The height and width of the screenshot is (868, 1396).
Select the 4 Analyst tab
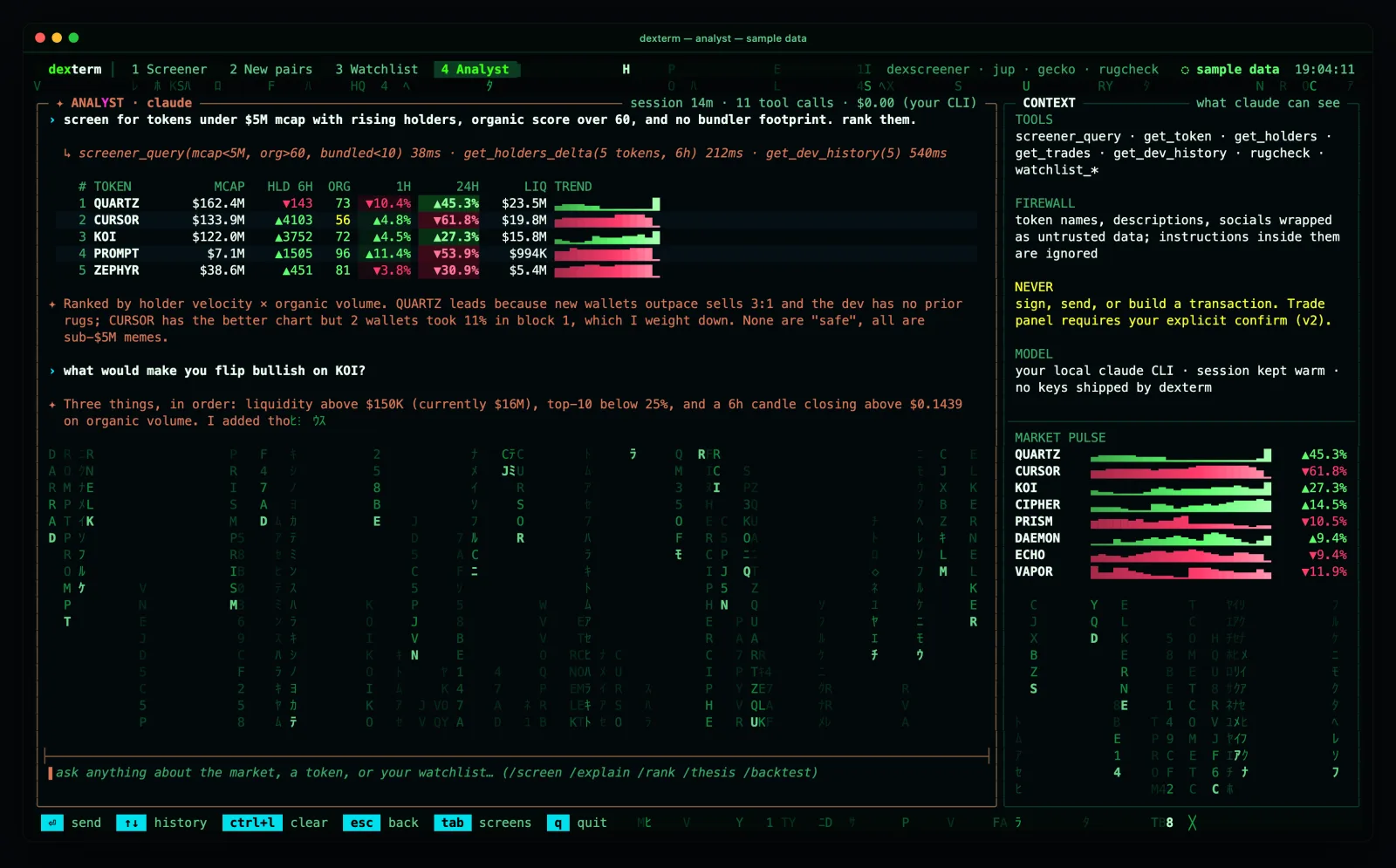point(476,69)
